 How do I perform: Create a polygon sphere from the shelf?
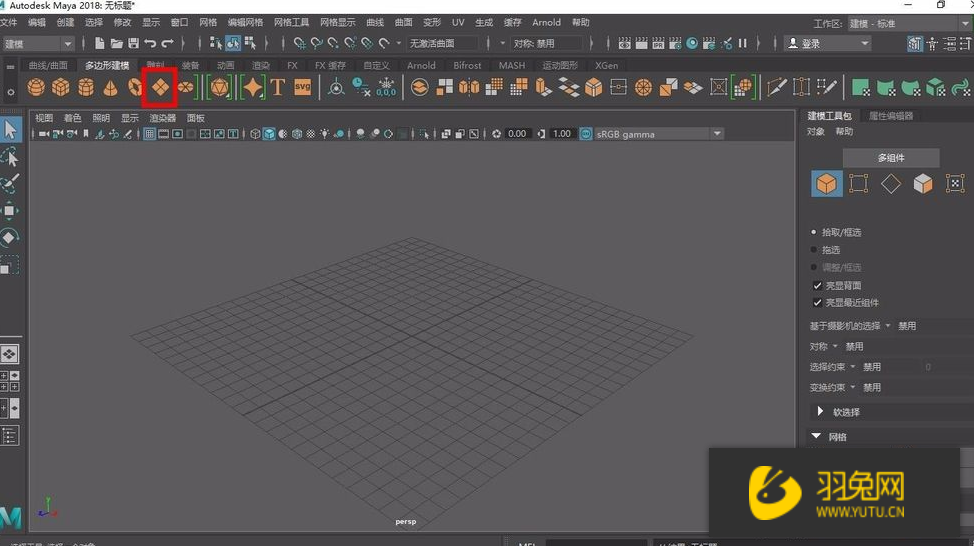(x=36, y=88)
